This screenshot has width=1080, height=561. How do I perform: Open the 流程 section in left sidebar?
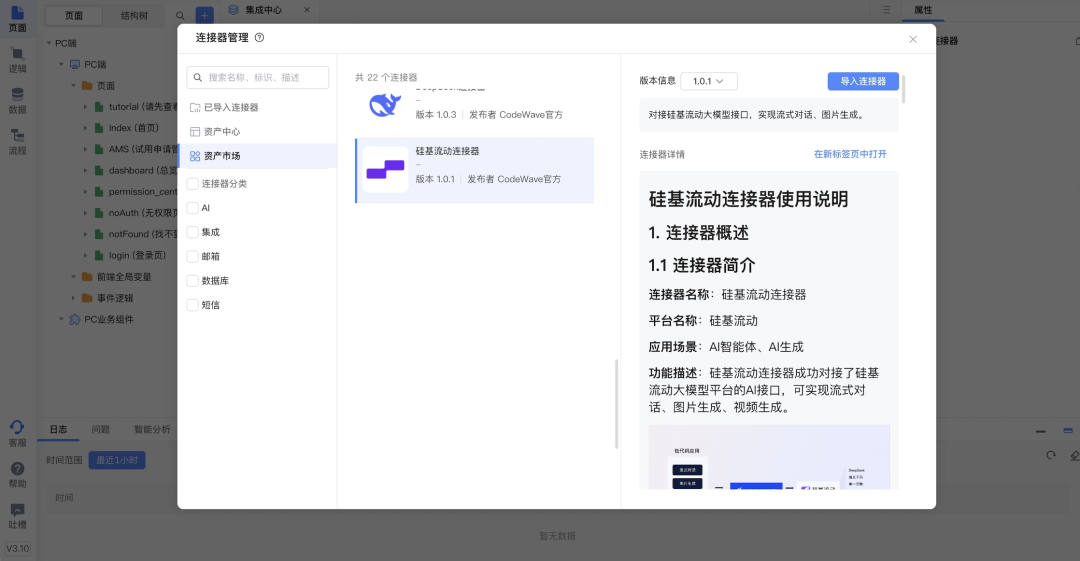point(17,142)
